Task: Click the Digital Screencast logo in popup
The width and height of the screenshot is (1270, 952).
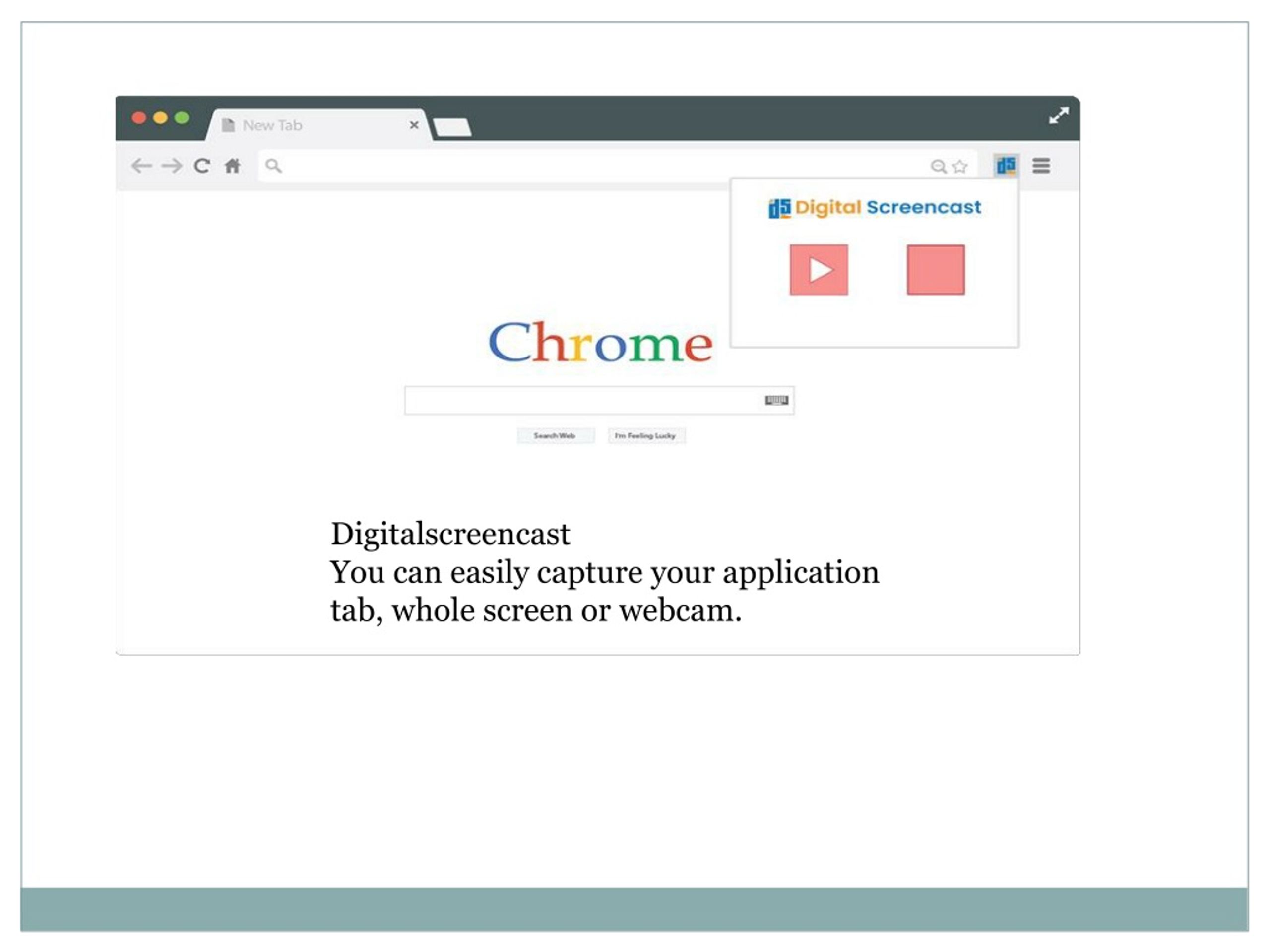Action: point(875,208)
